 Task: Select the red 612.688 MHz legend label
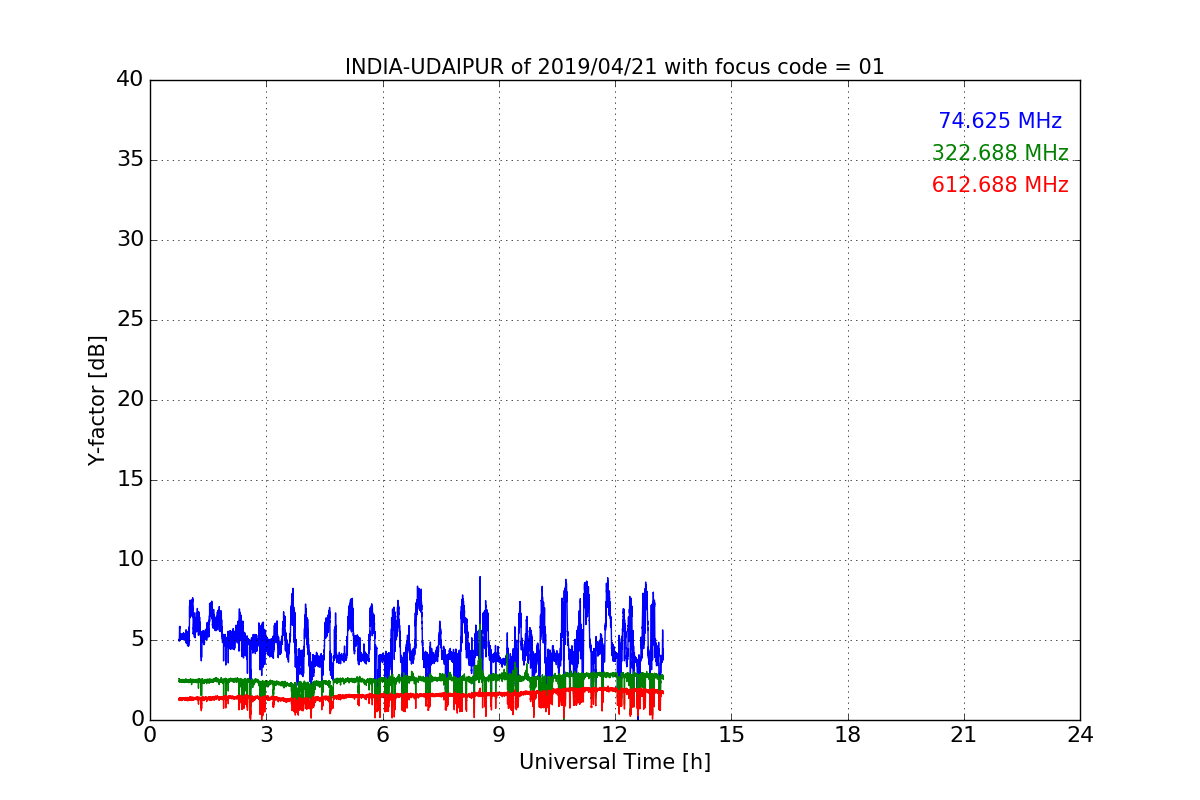(x=1000, y=185)
